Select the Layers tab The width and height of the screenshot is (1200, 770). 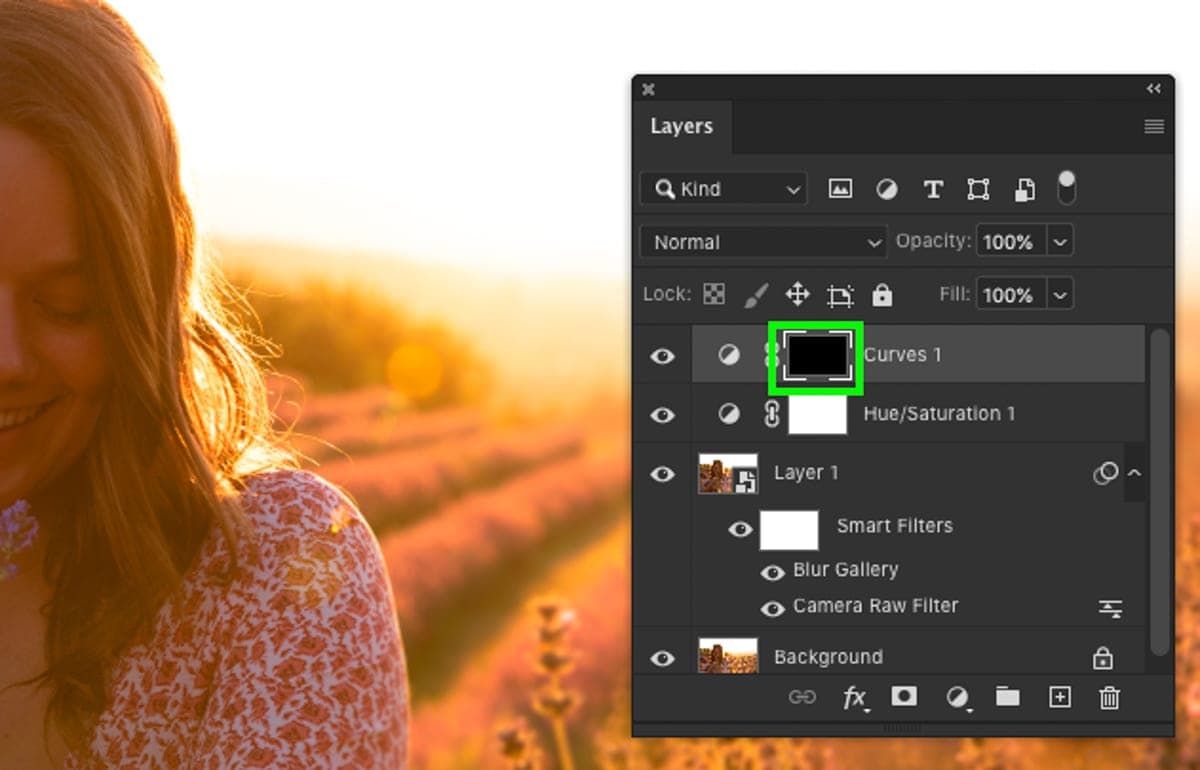click(x=682, y=126)
